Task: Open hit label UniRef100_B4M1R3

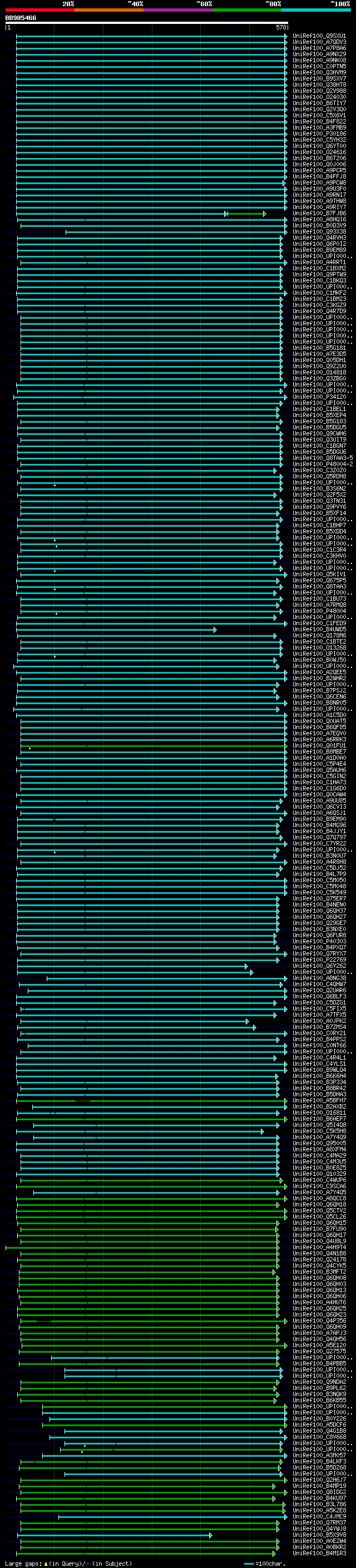Action: (x=319, y=1553)
